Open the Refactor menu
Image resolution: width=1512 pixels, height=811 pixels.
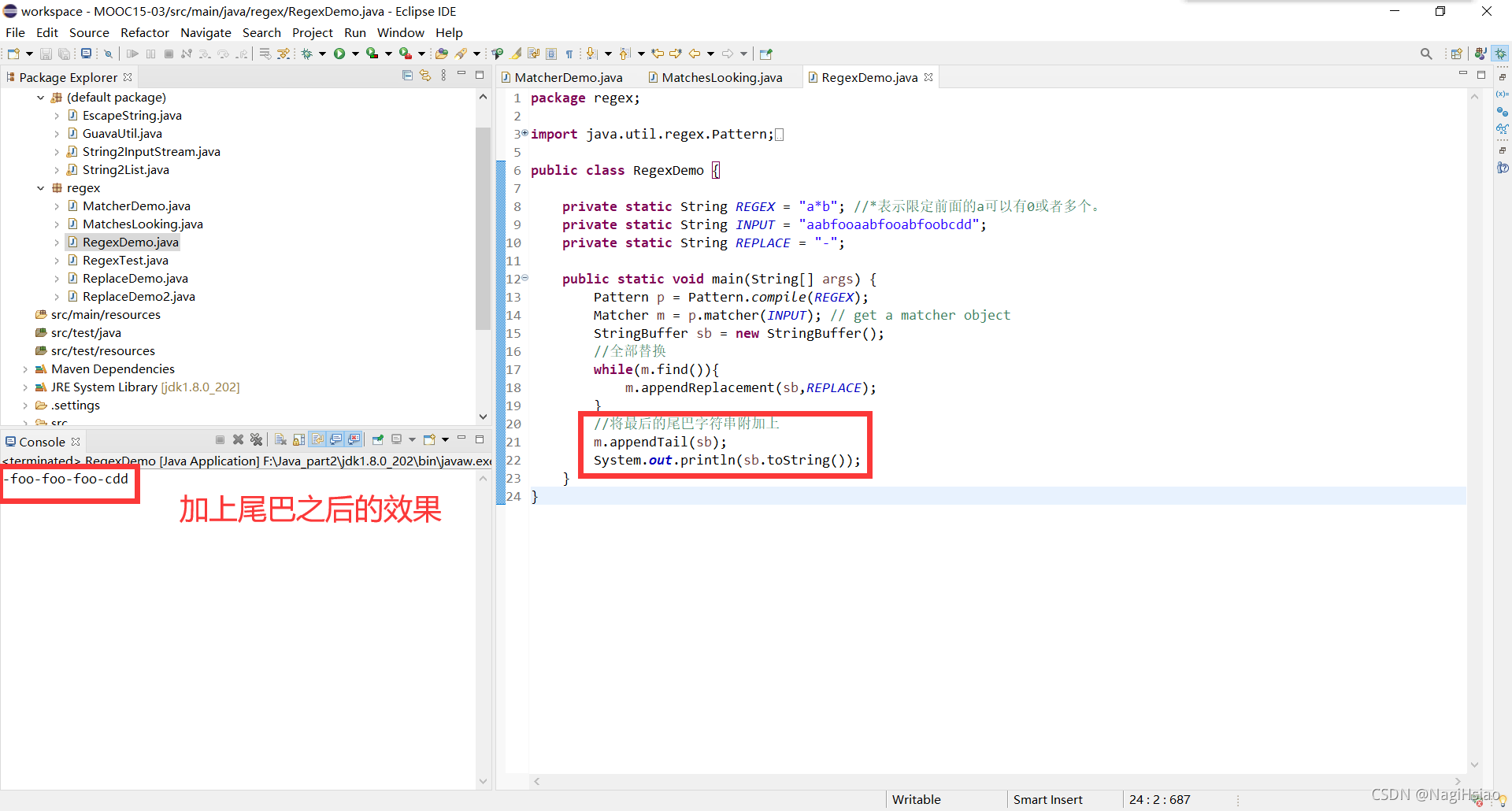click(x=145, y=32)
